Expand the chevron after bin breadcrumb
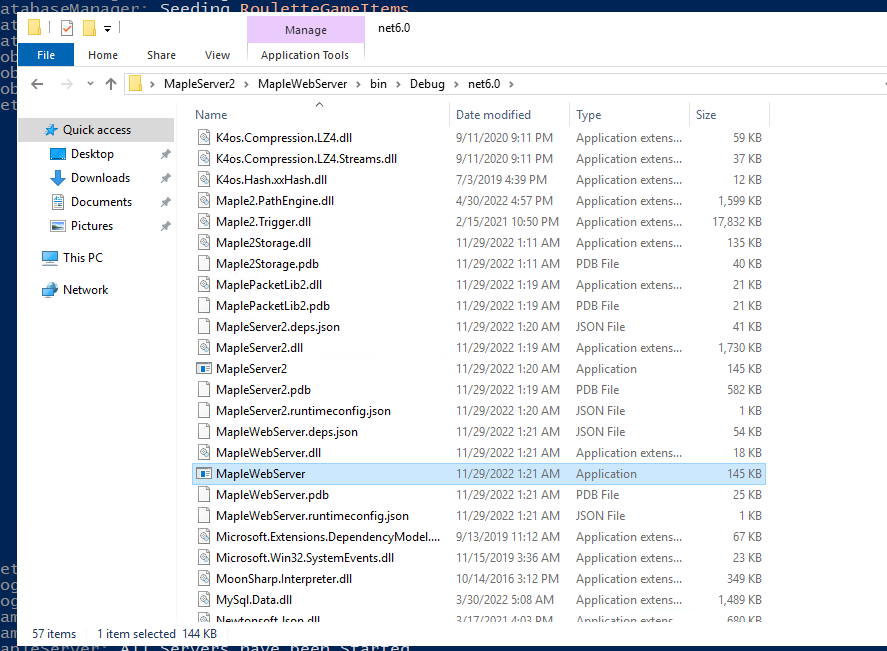Image resolution: width=887 pixels, height=651 pixels. click(x=398, y=84)
